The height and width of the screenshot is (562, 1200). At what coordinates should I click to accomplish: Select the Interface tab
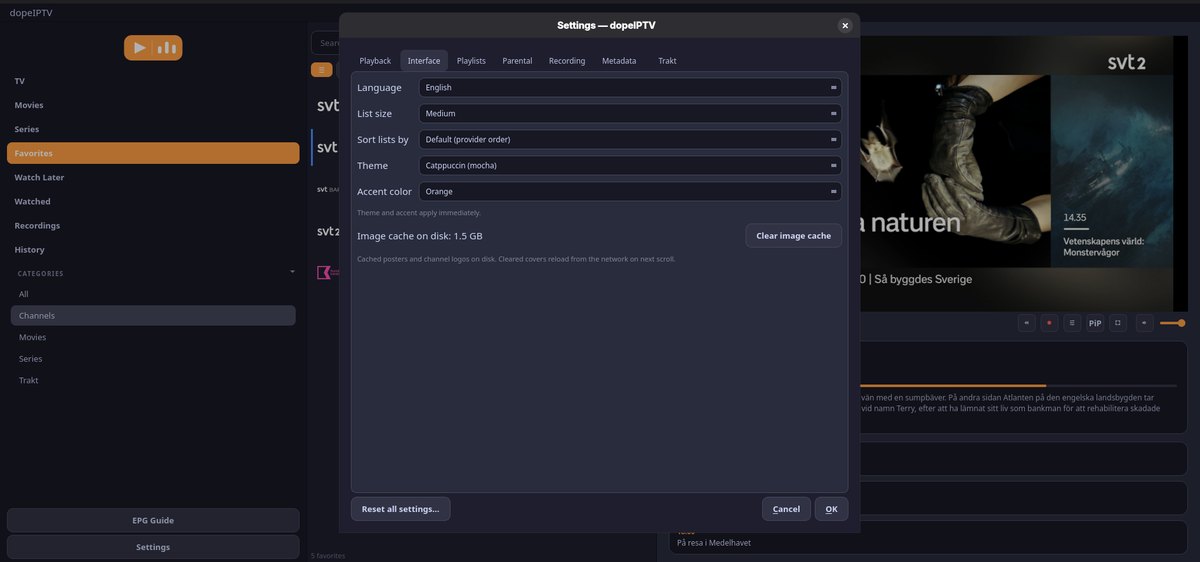(424, 61)
